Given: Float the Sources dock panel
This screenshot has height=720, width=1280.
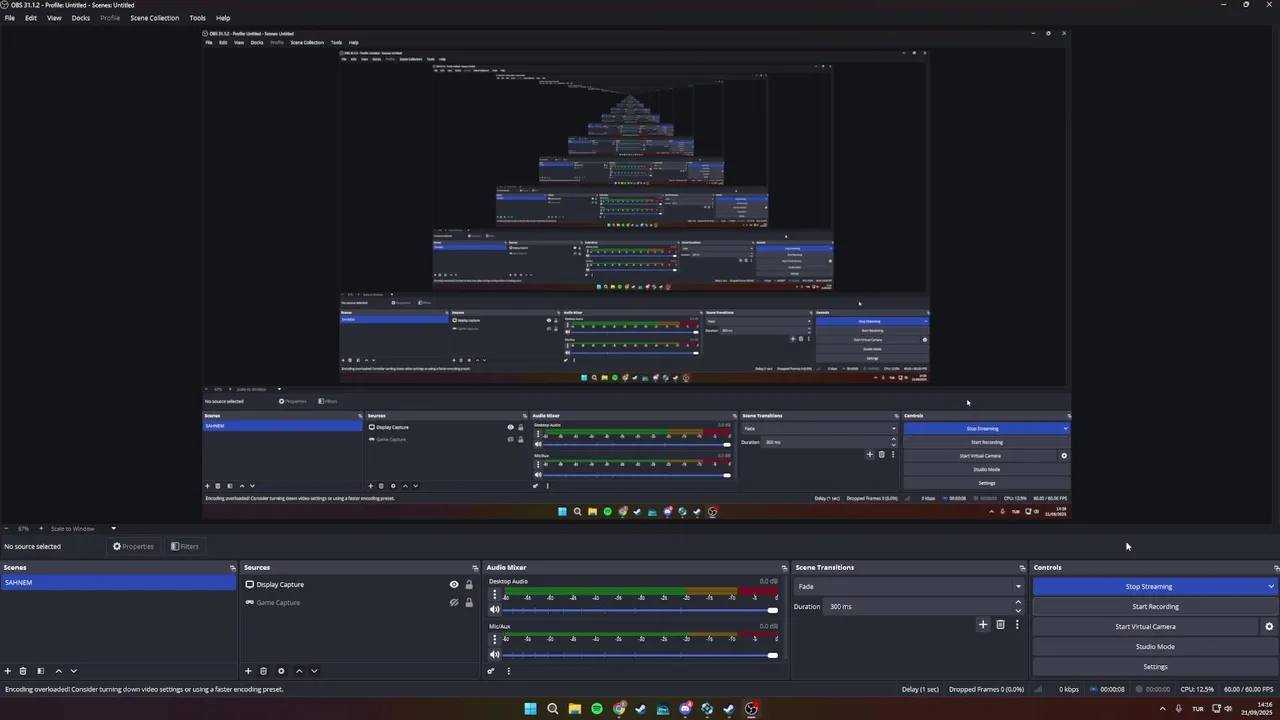Looking at the screenshot, I should click(475, 568).
